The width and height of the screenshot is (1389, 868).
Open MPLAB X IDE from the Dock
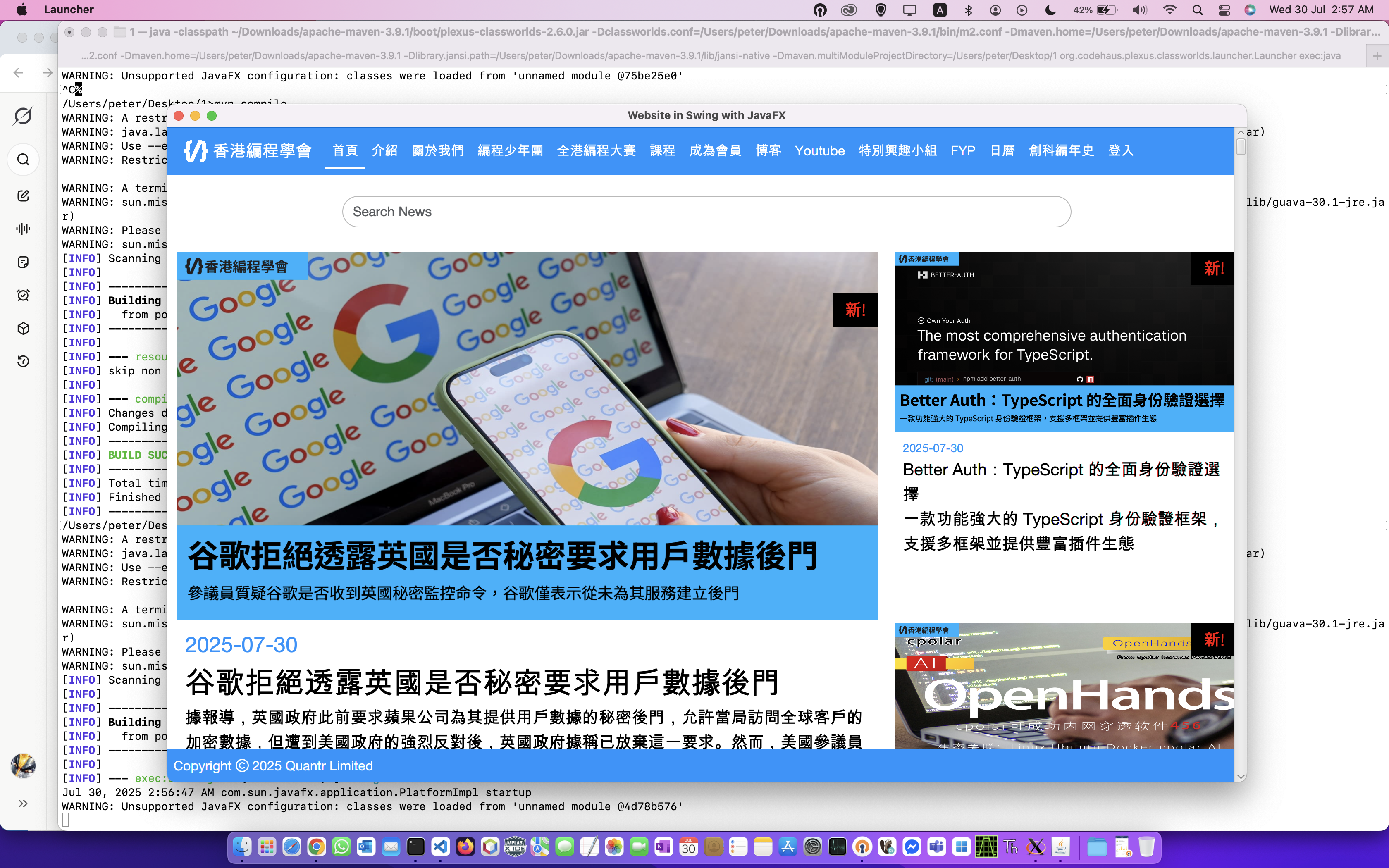tap(515, 847)
